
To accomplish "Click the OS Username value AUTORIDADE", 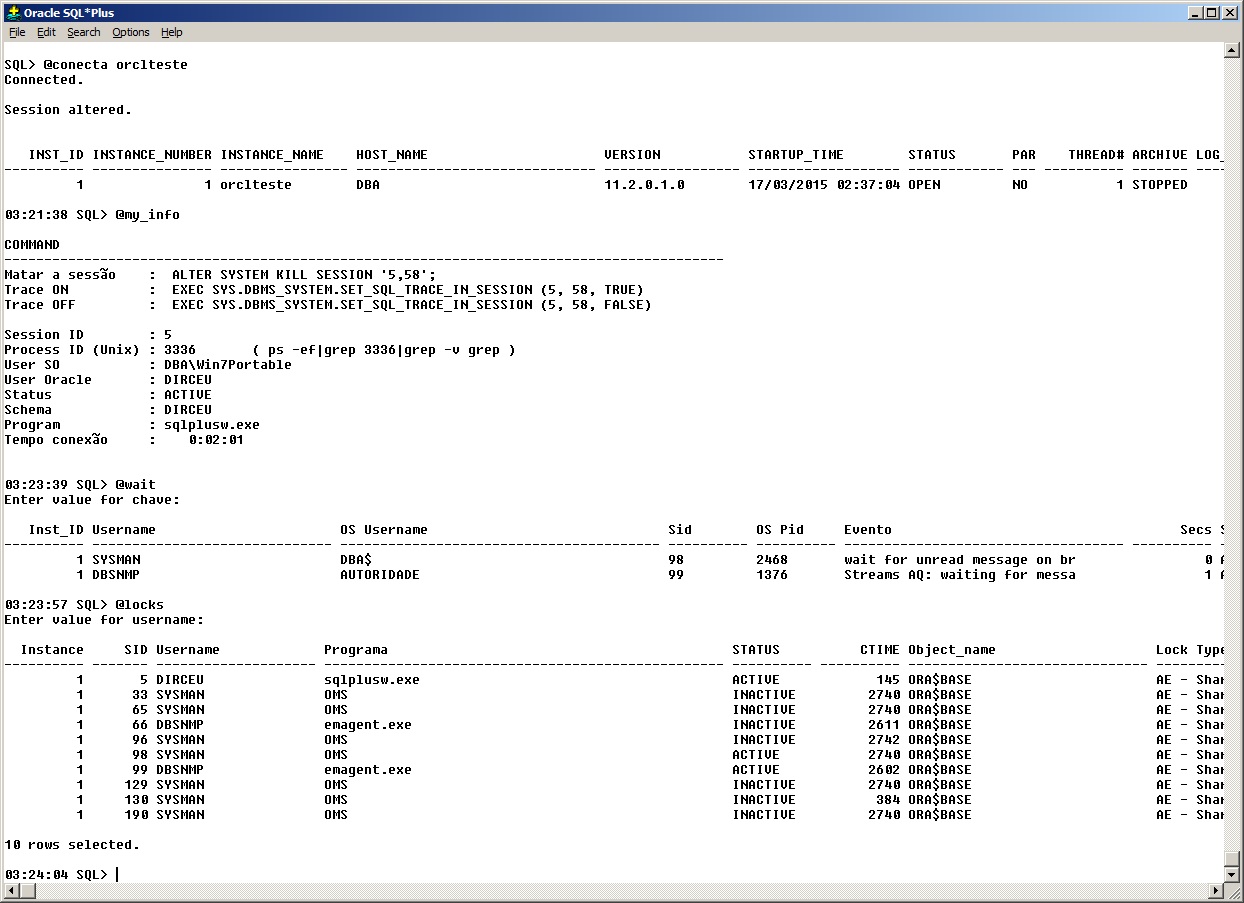I will click(x=380, y=575).
